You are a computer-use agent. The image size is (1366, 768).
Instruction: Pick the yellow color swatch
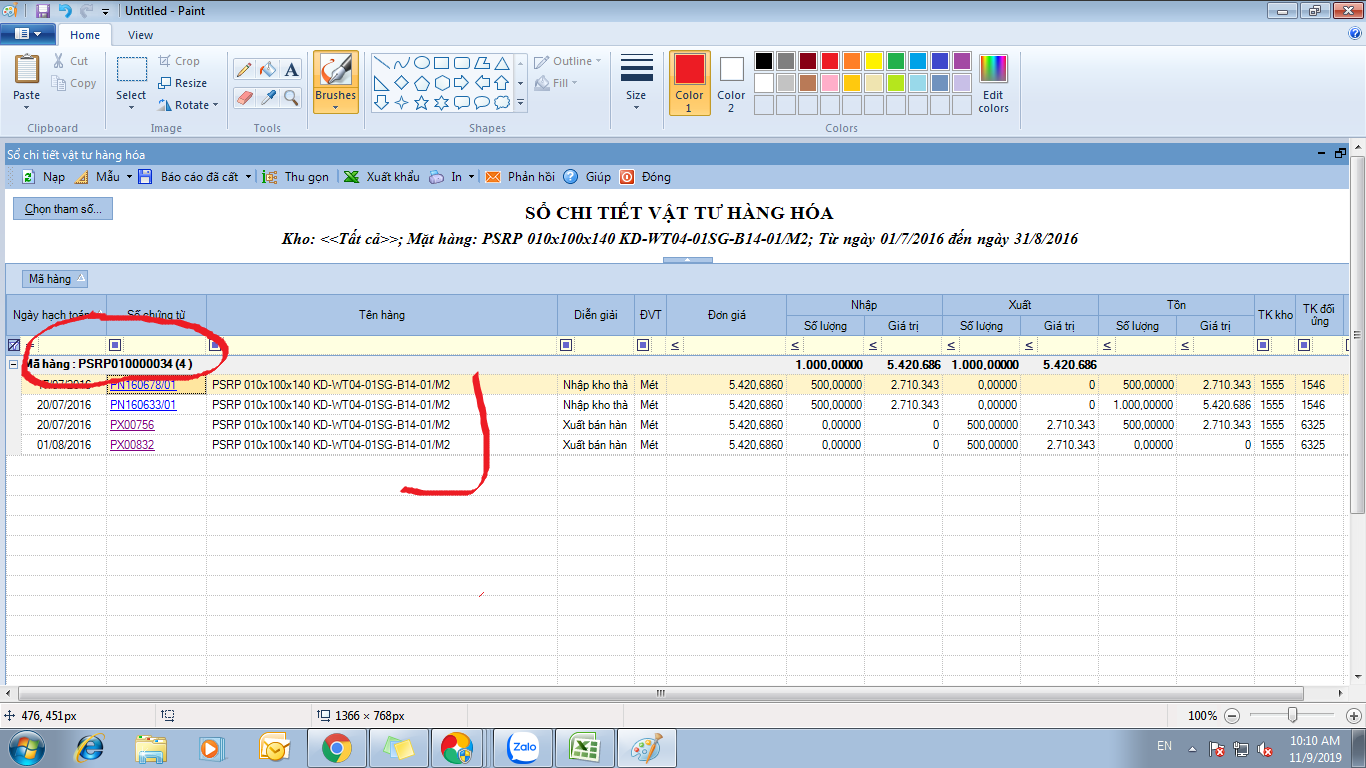tap(873, 61)
